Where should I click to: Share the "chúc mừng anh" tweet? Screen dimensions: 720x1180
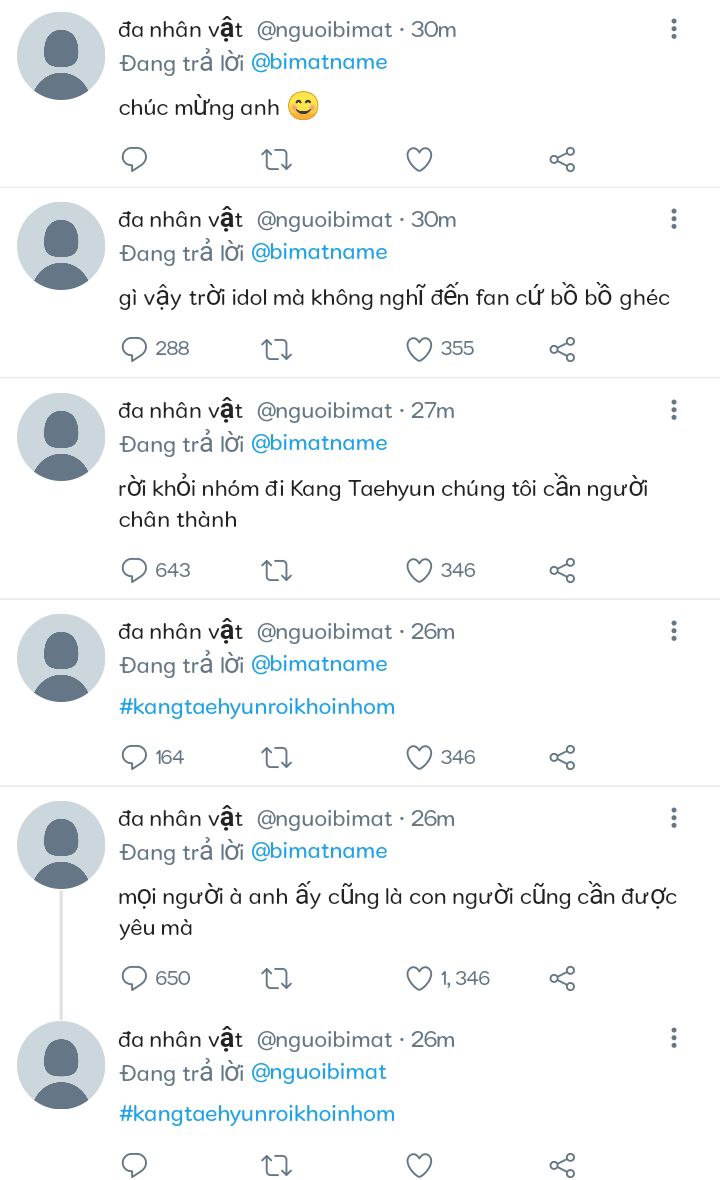tap(562, 159)
